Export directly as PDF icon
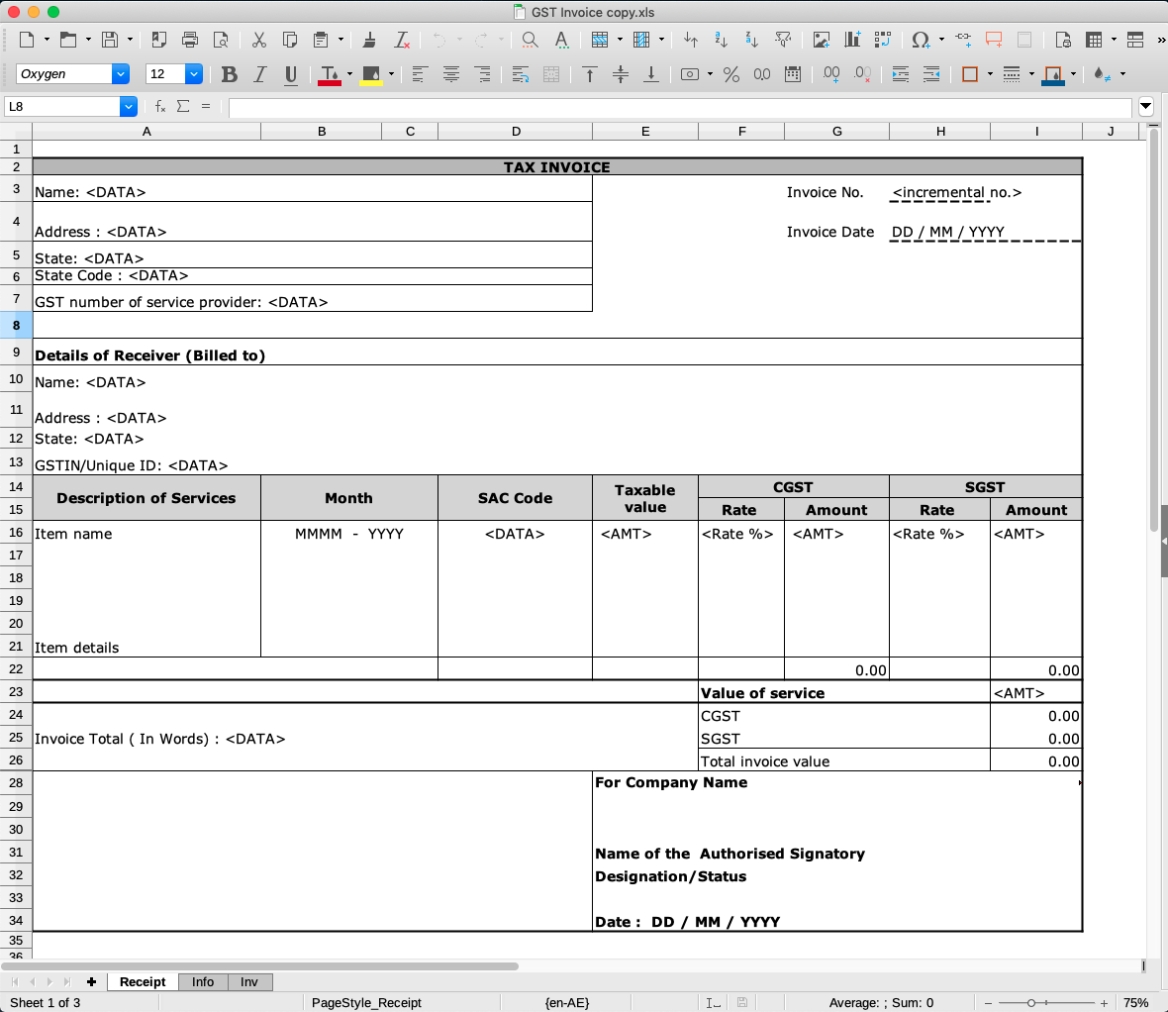Screen dimensions: 1168x1012 pos(159,39)
